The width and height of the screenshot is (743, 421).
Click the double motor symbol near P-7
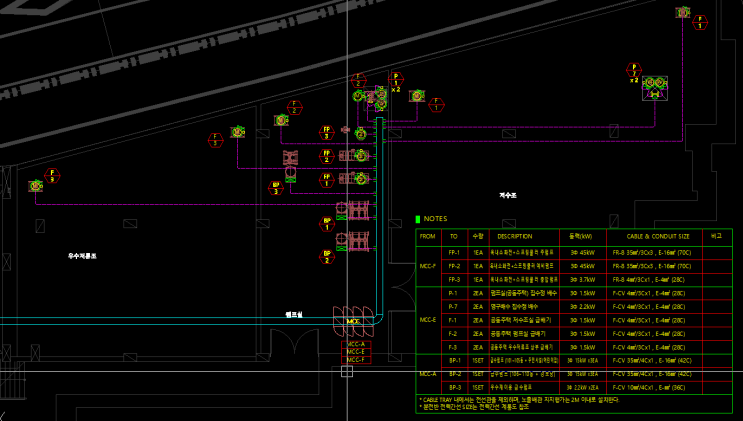655,88
